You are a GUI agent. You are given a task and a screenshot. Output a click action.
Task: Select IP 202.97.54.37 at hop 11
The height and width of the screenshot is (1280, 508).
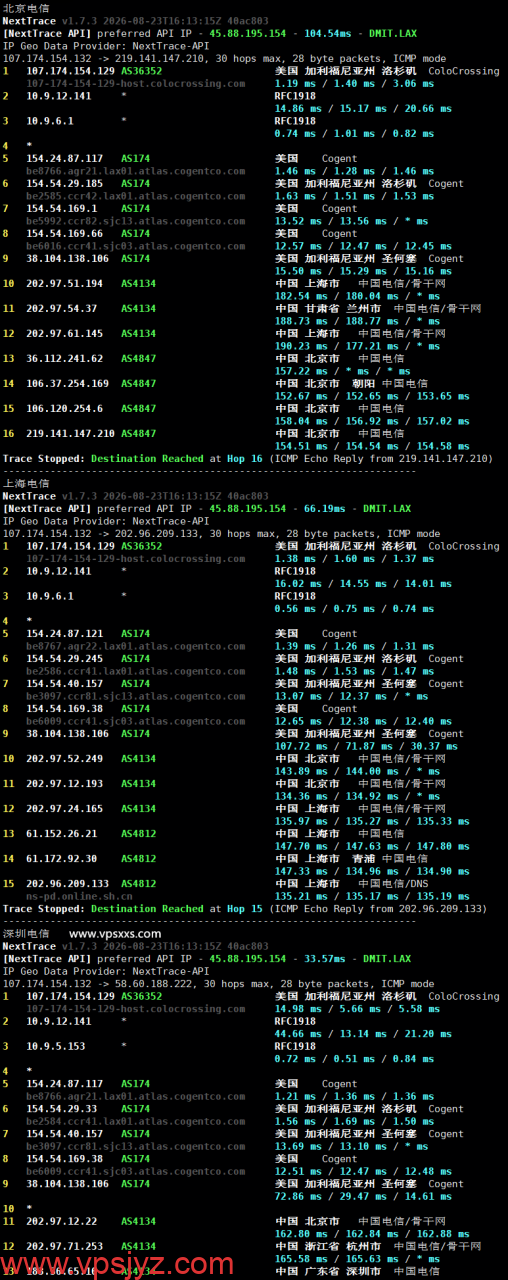pyautogui.click(x=61, y=308)
